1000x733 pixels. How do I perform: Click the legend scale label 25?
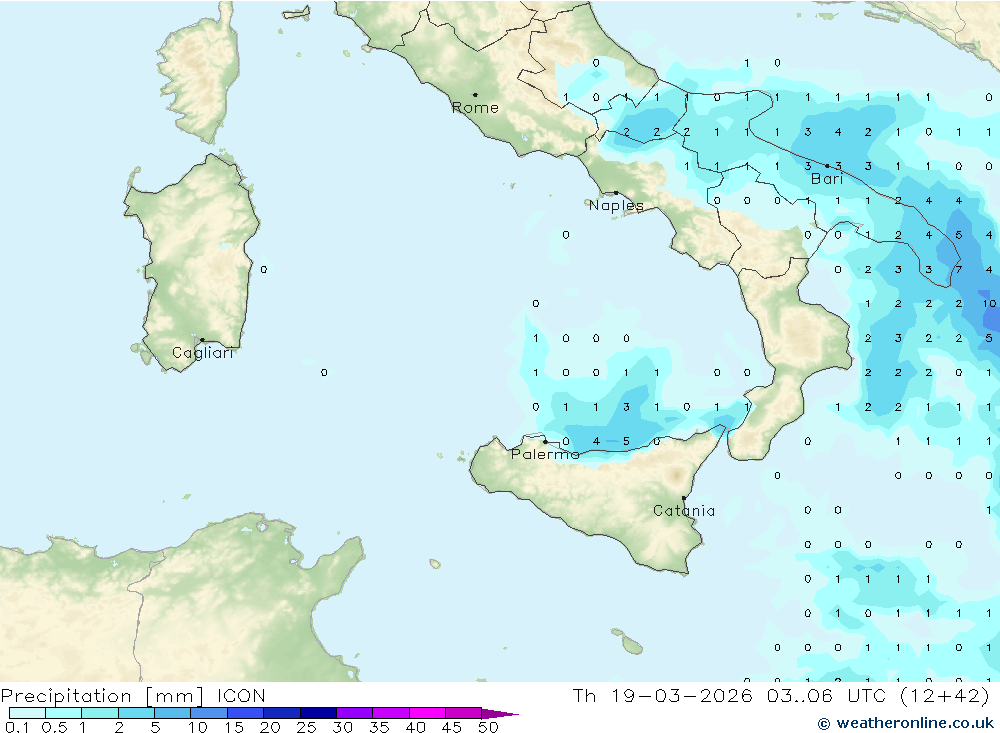[306, 727]
